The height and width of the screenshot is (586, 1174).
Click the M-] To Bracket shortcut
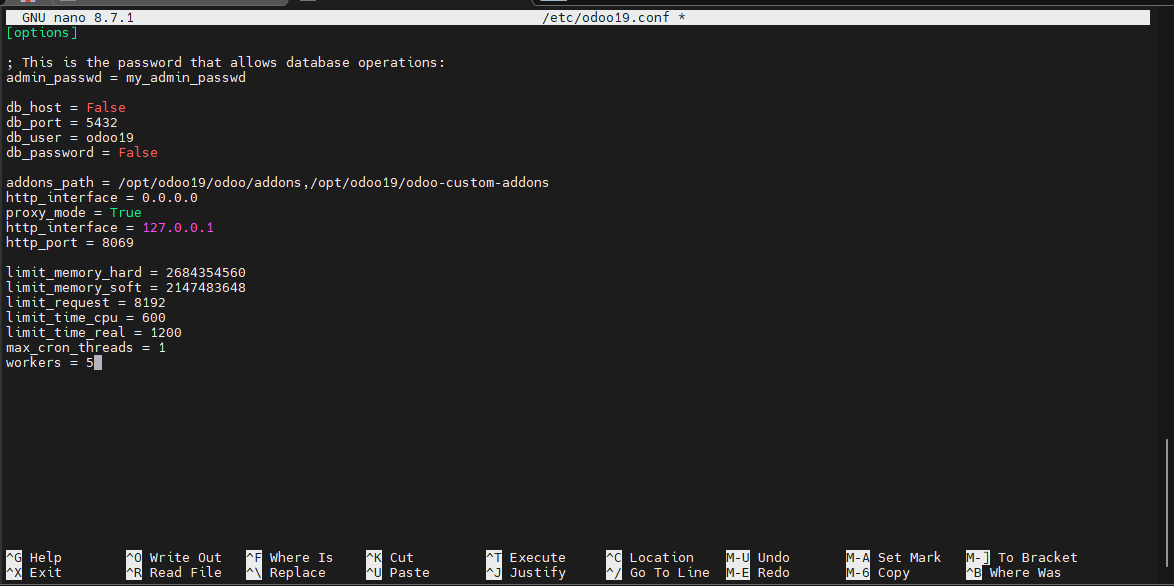pos(1022,558)
